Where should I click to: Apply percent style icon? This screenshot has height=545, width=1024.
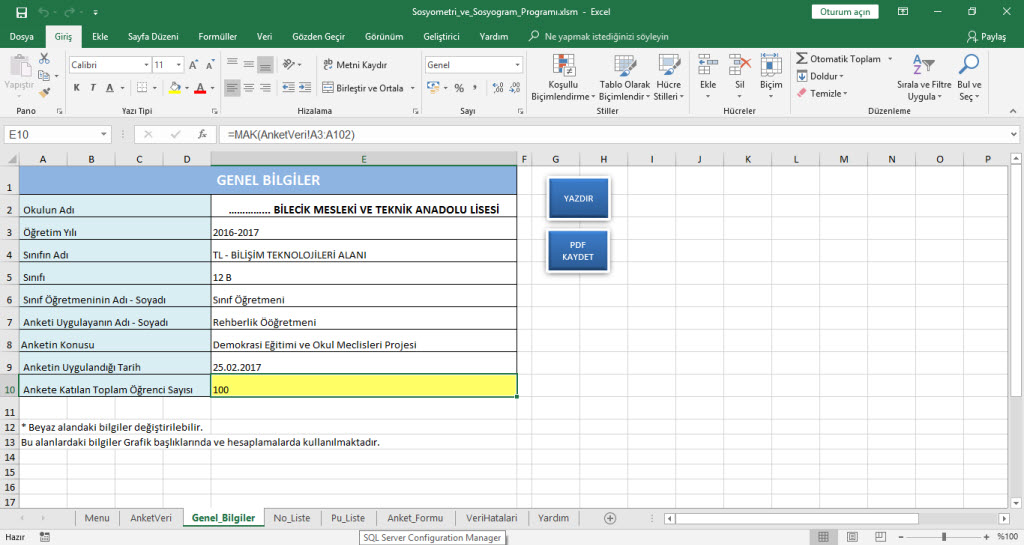pyautogui.click(x=459, y=87)
